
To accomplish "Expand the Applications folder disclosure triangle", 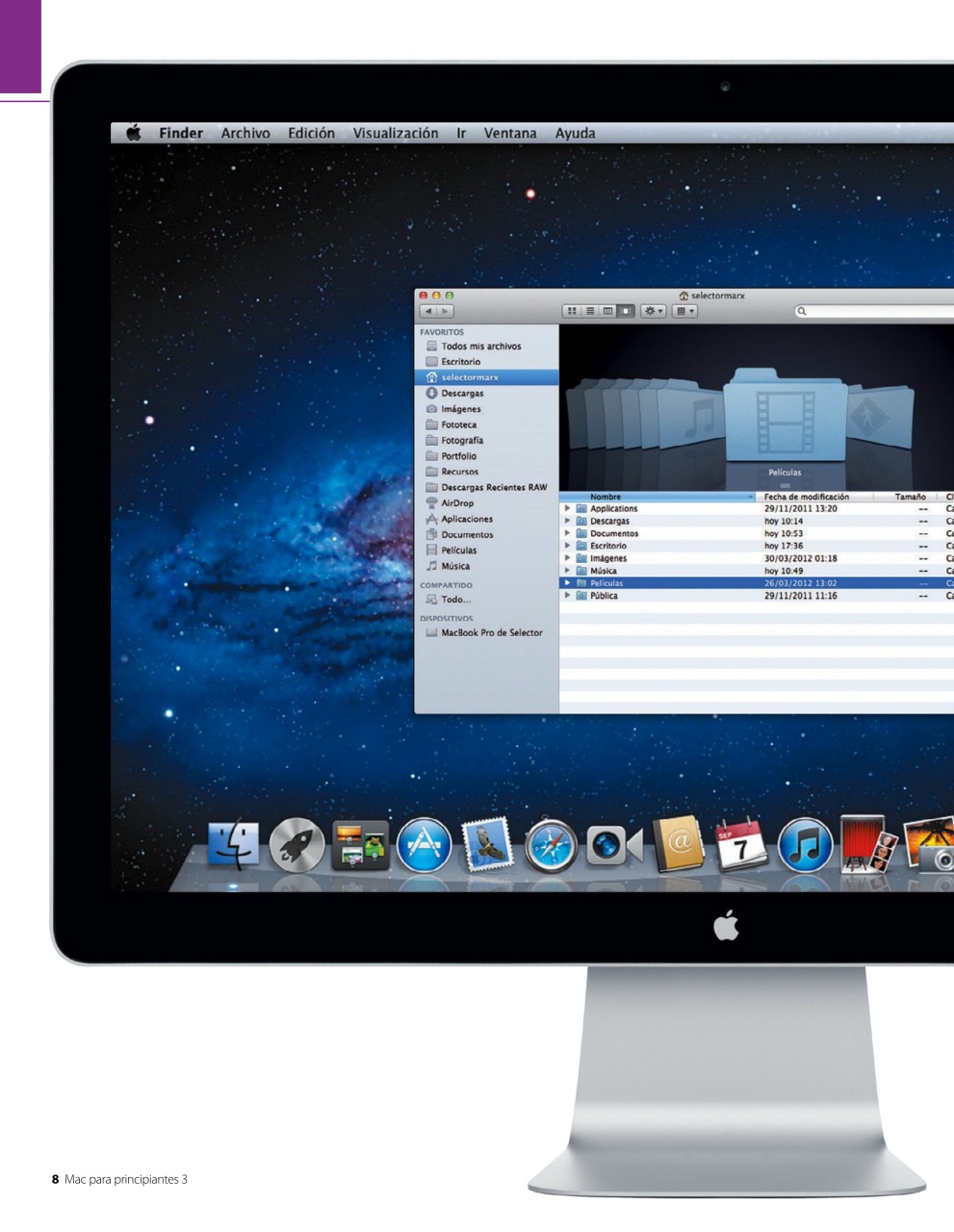I will [568, 508].
